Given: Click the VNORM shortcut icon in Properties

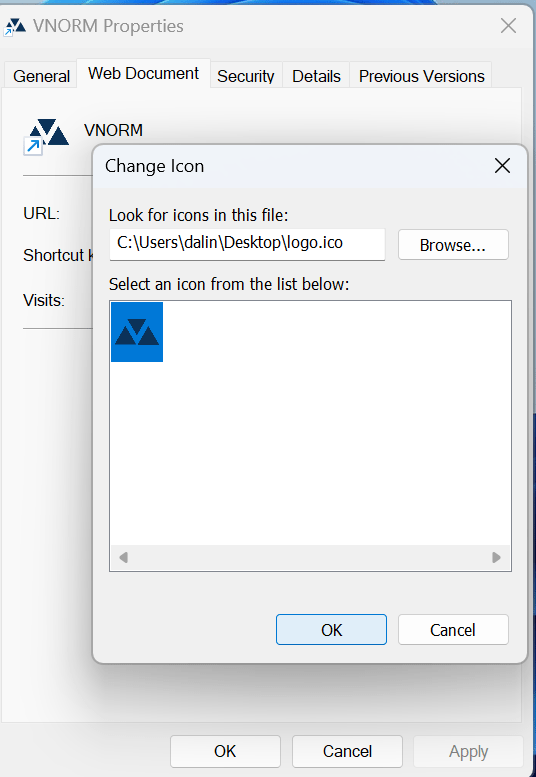Looking at the screenshot, I should pyautogui.click(x=46, y=137).
